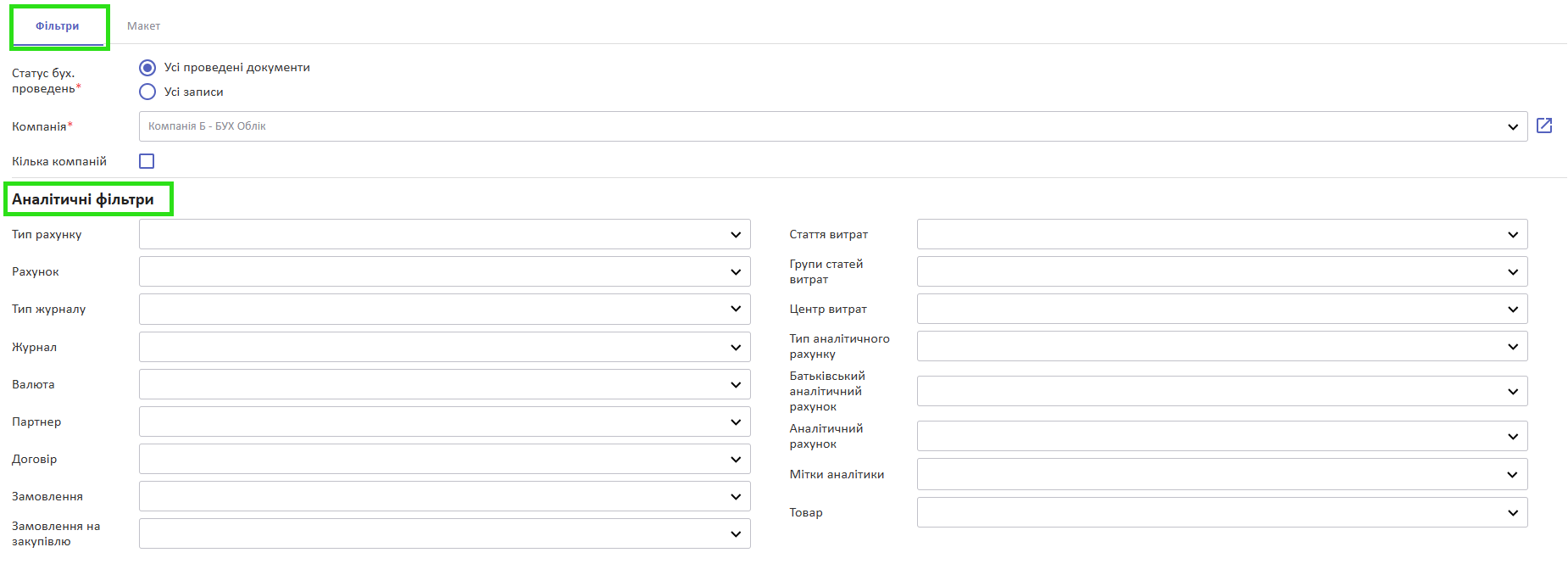Viewport: 1568px width, 575px height.
Task: Expand the Договір dropdown
Action: click(445, 459)
